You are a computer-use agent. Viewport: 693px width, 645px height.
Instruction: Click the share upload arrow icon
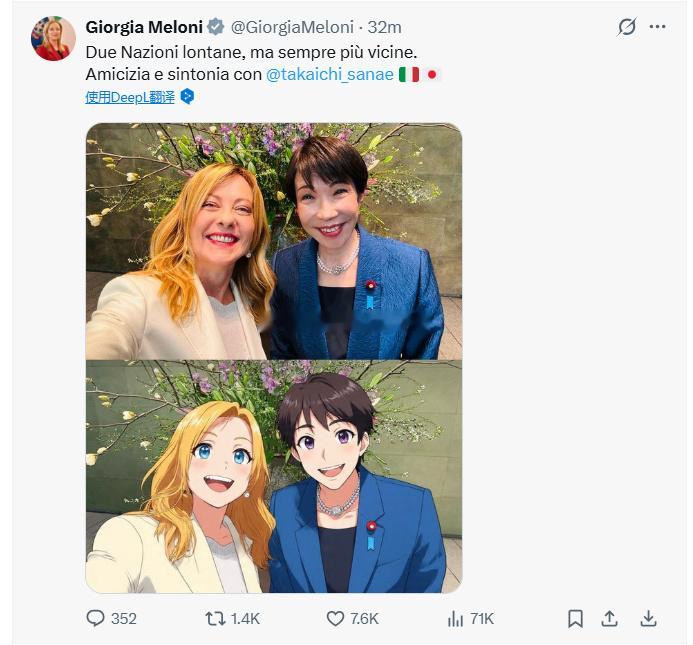pyautogui.click(x=609, y=619)
